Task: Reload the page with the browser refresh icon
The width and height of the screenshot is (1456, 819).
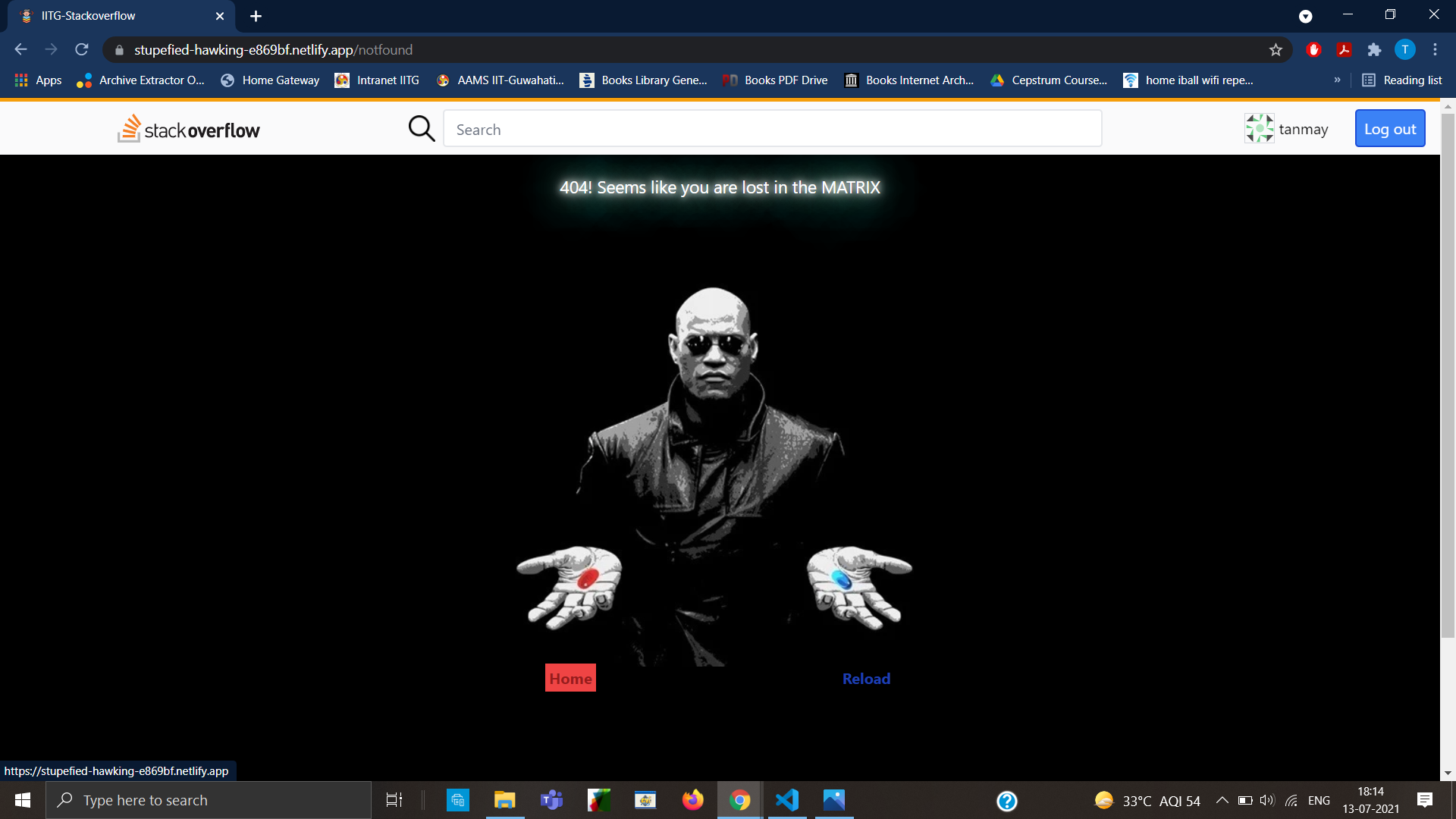Action: point(82,50)
